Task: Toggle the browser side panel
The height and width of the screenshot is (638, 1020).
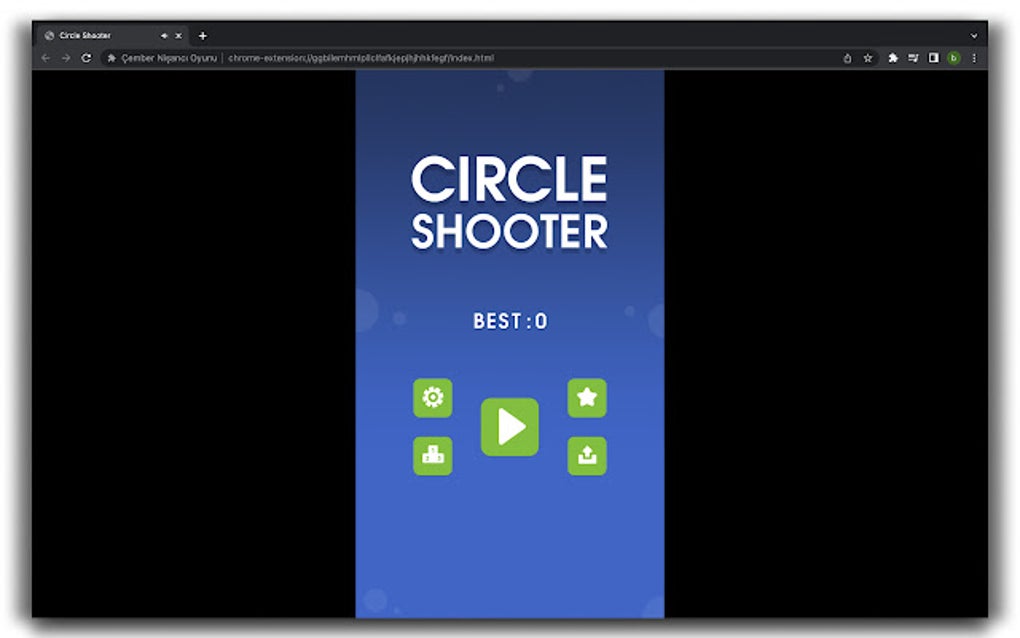Action: (x=933, y=58)
